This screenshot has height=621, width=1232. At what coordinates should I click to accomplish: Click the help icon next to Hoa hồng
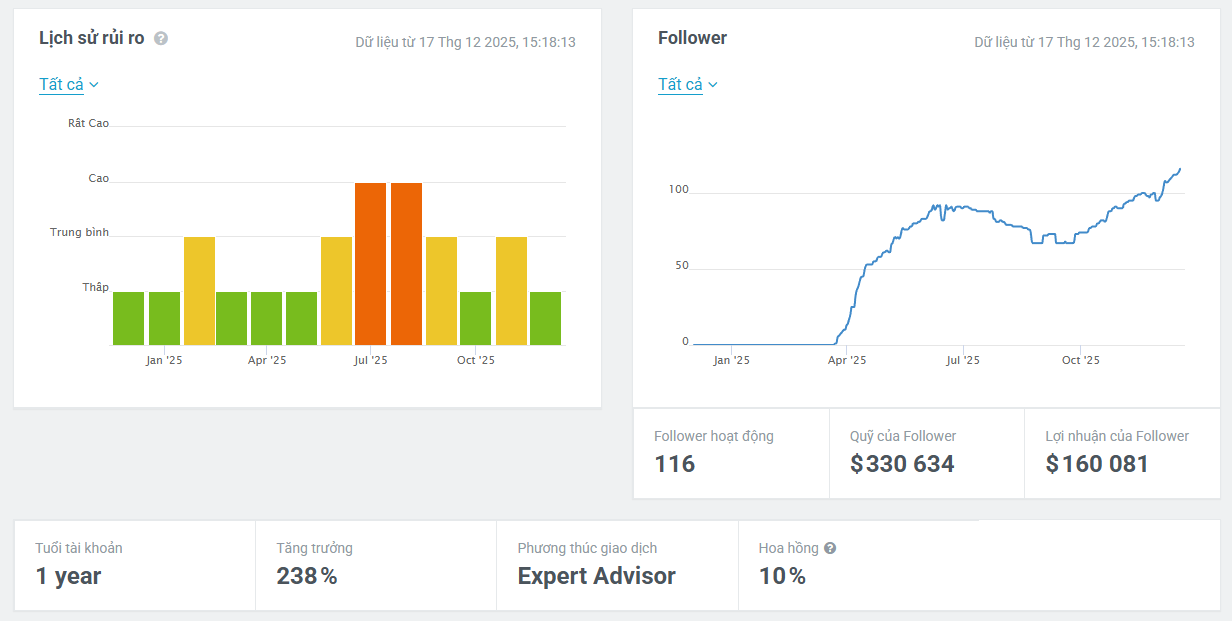click(830, 548)
